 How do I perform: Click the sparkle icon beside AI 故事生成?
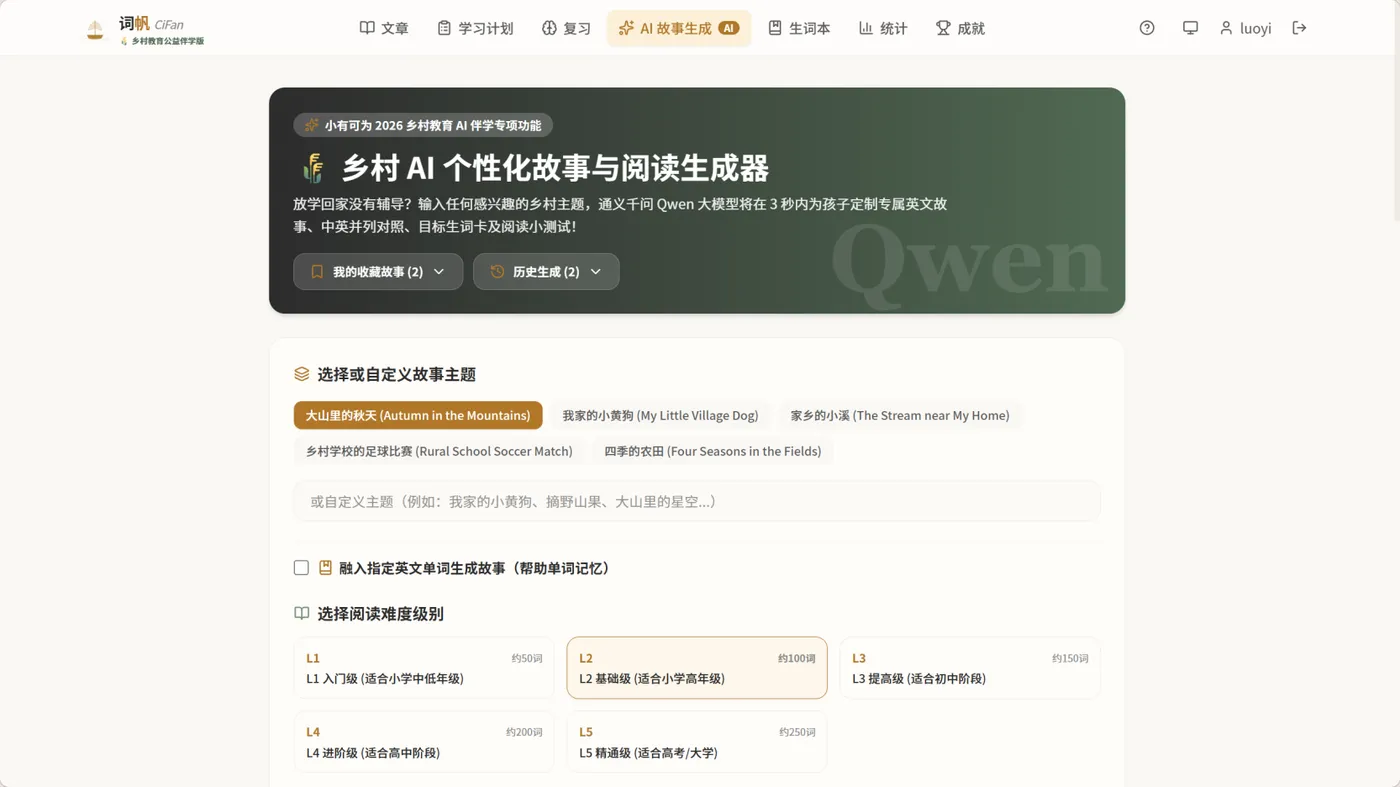[x=626, y=28]
